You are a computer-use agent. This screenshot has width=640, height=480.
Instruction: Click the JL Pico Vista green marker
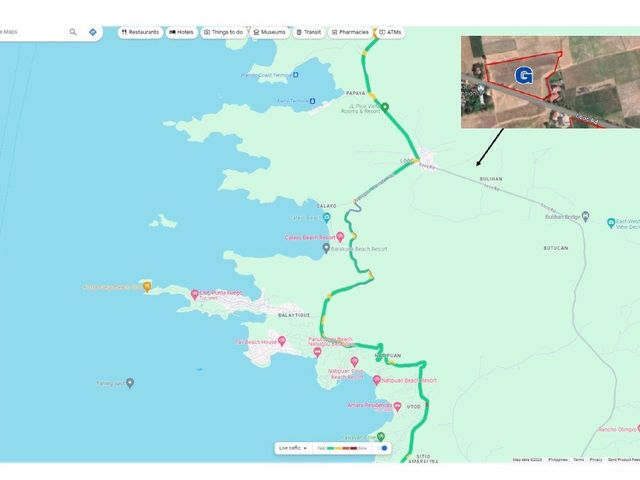[384, 107]
